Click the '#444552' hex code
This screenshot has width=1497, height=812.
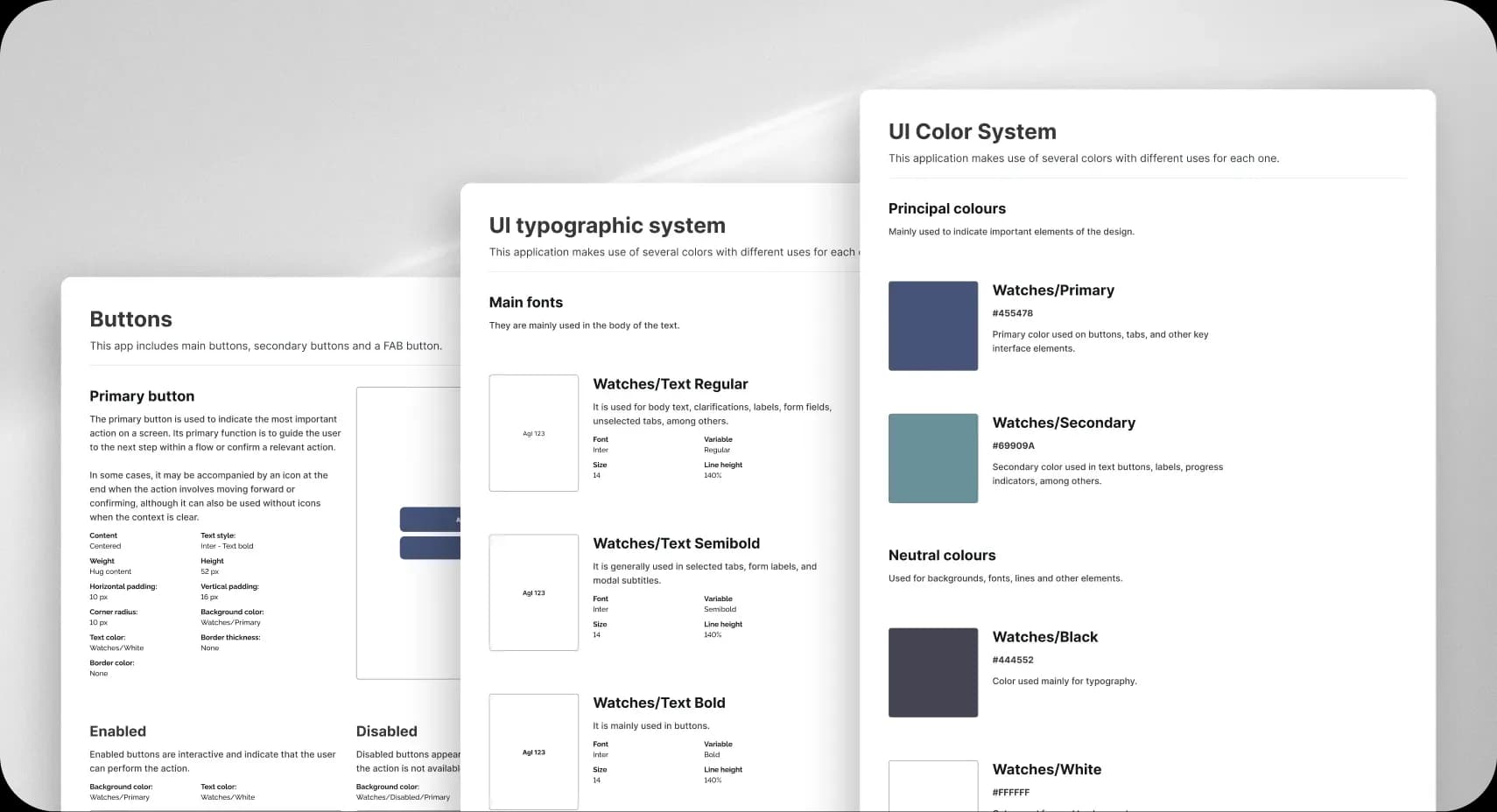(1012, 660)
